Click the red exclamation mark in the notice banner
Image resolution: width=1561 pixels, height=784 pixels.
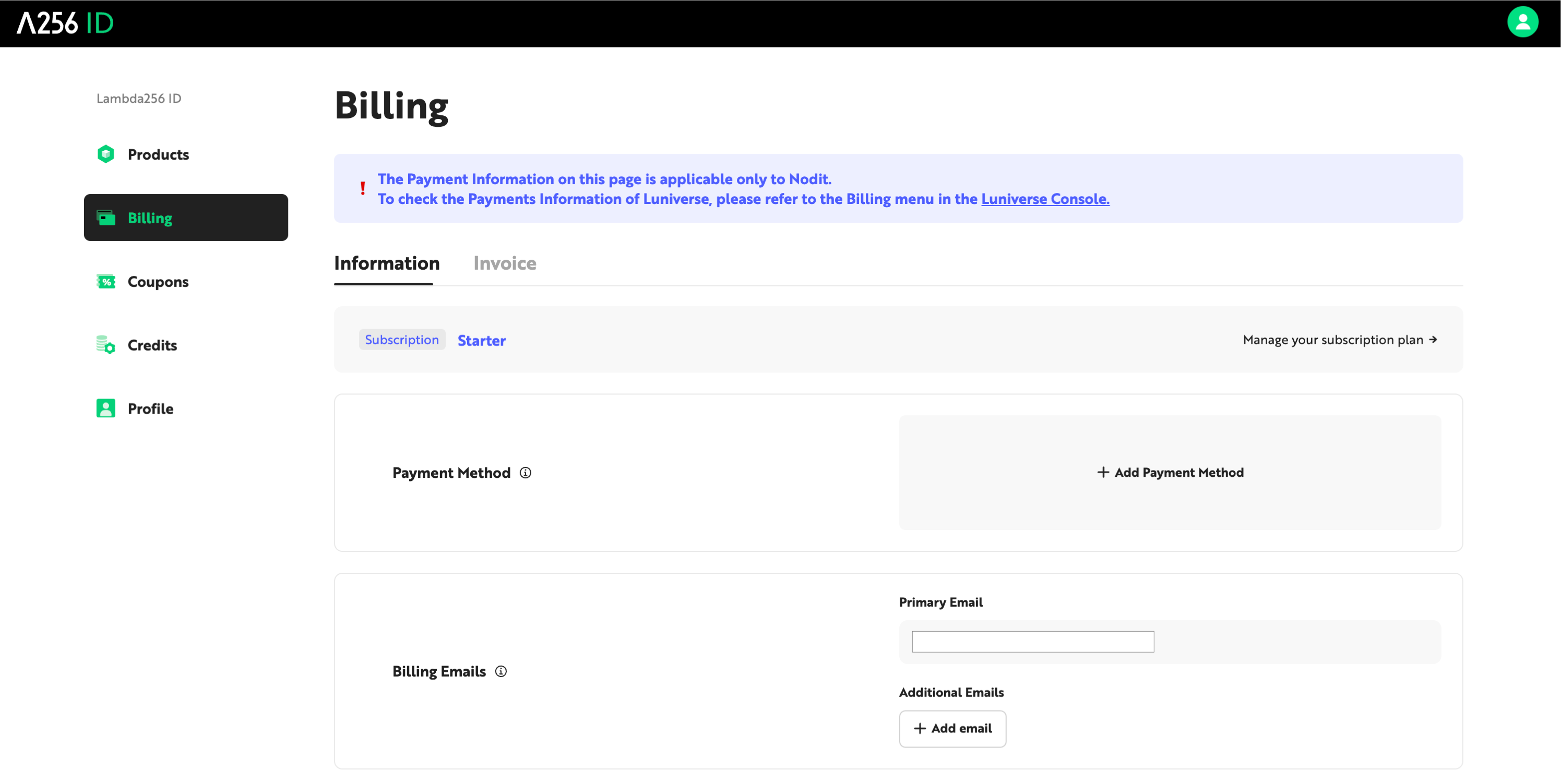pos(363,188)
